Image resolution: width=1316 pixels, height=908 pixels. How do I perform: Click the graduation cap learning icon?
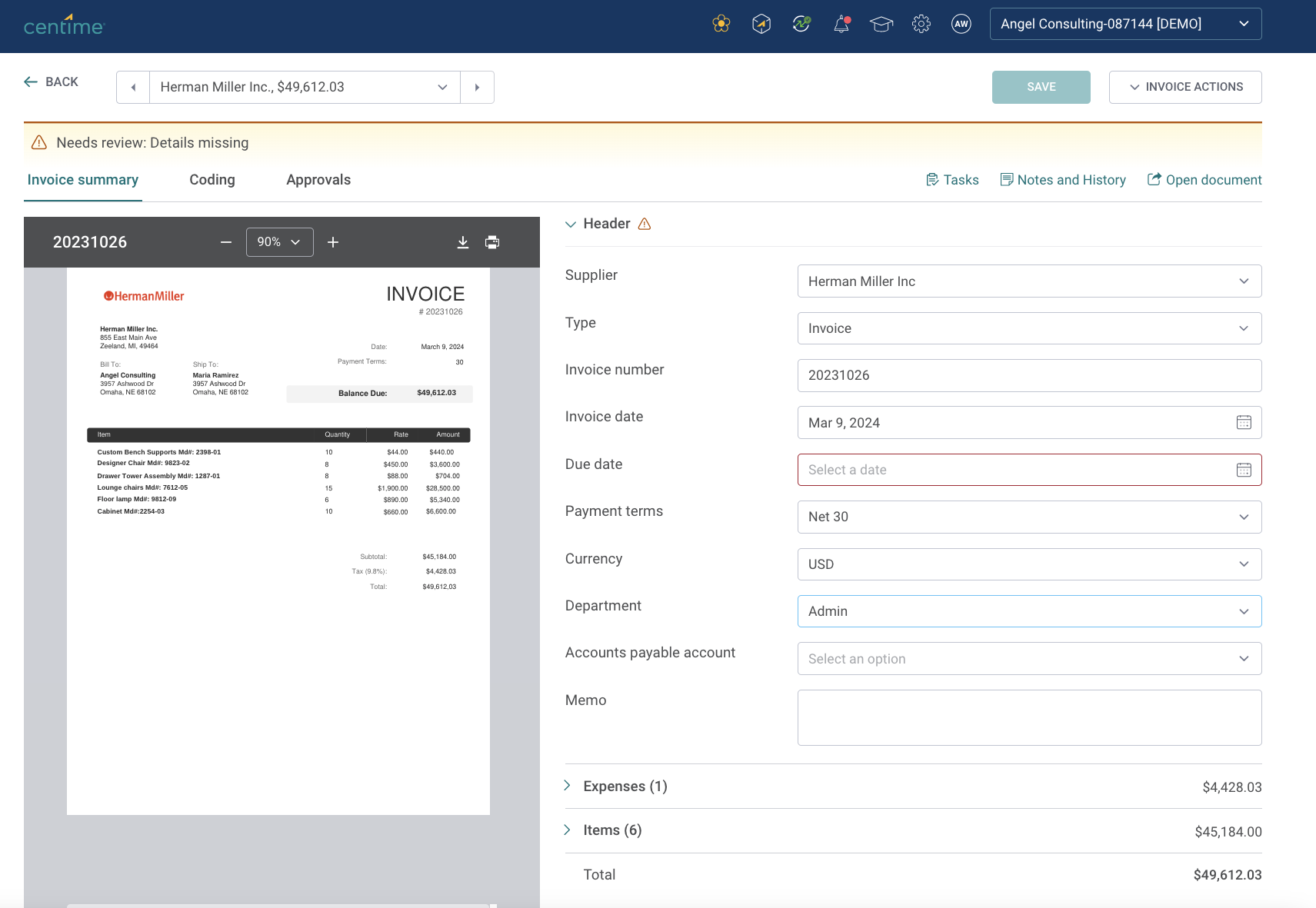pos(881,25)
